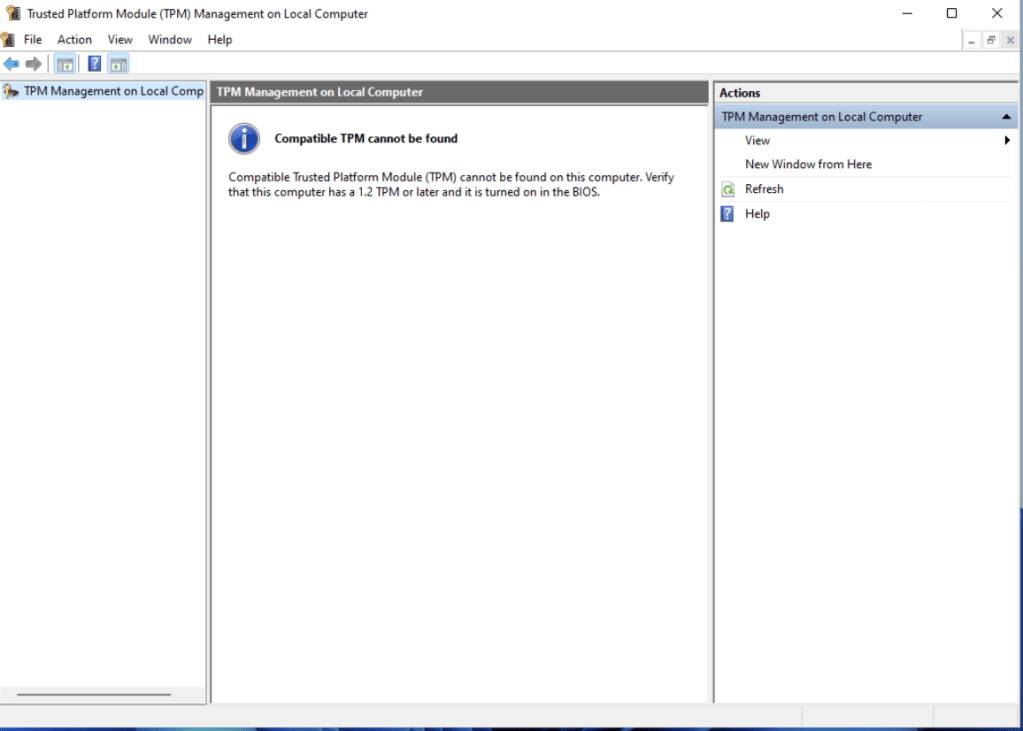Click the Help toolbar icon with question mark
1023x731 pixels.
pos(93,63)
